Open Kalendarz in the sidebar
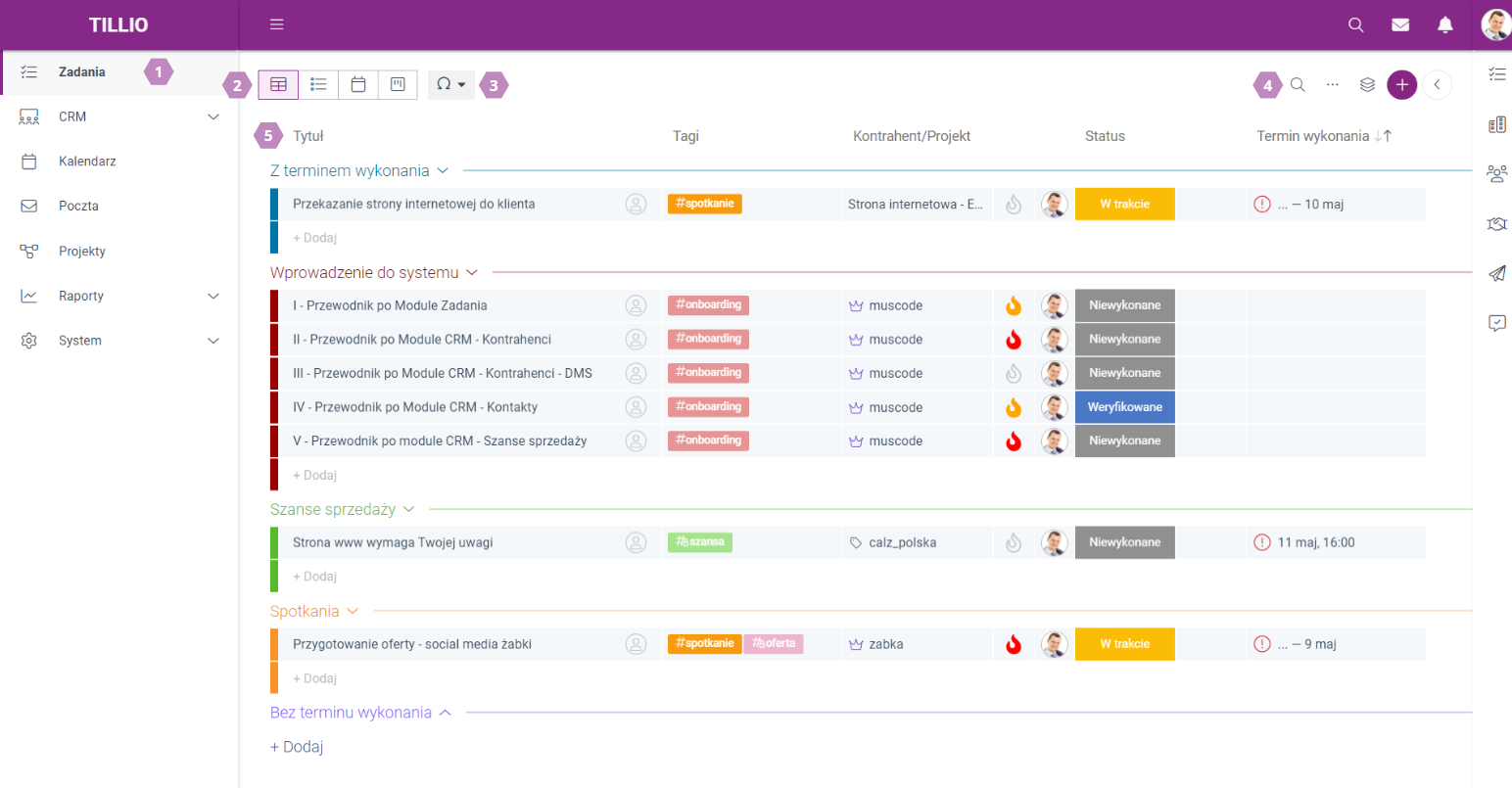The height and width of the screenshot is (788, 1512). tap(119, 162)
